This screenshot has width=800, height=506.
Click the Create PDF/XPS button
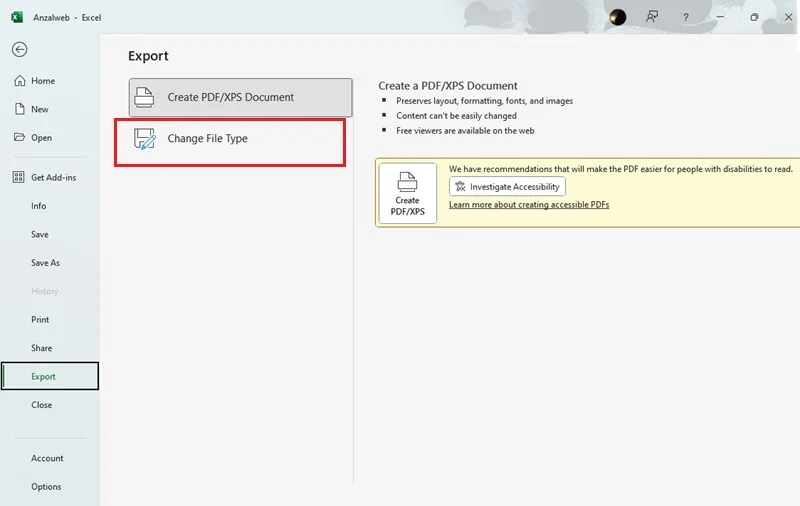[x=408, y=193]
